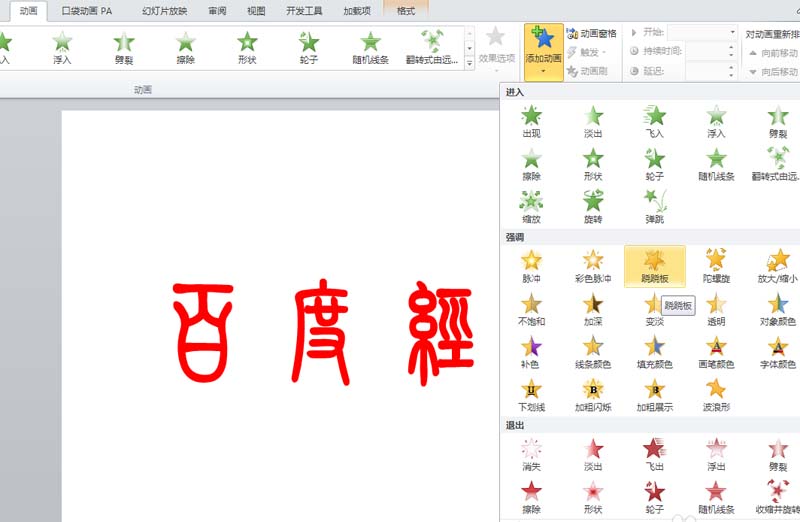Apply the 飞入 entrance animation
The height and width of the screenshot is (522, 800).
point(655,122)
